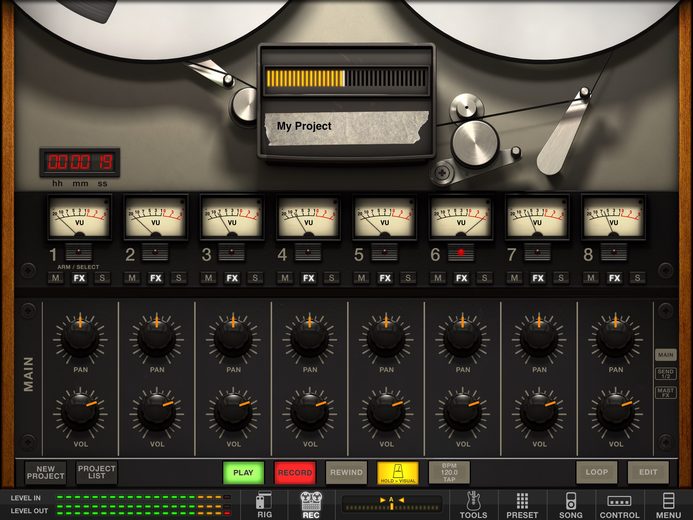Mute track 7 with M button

click(514, 278)
